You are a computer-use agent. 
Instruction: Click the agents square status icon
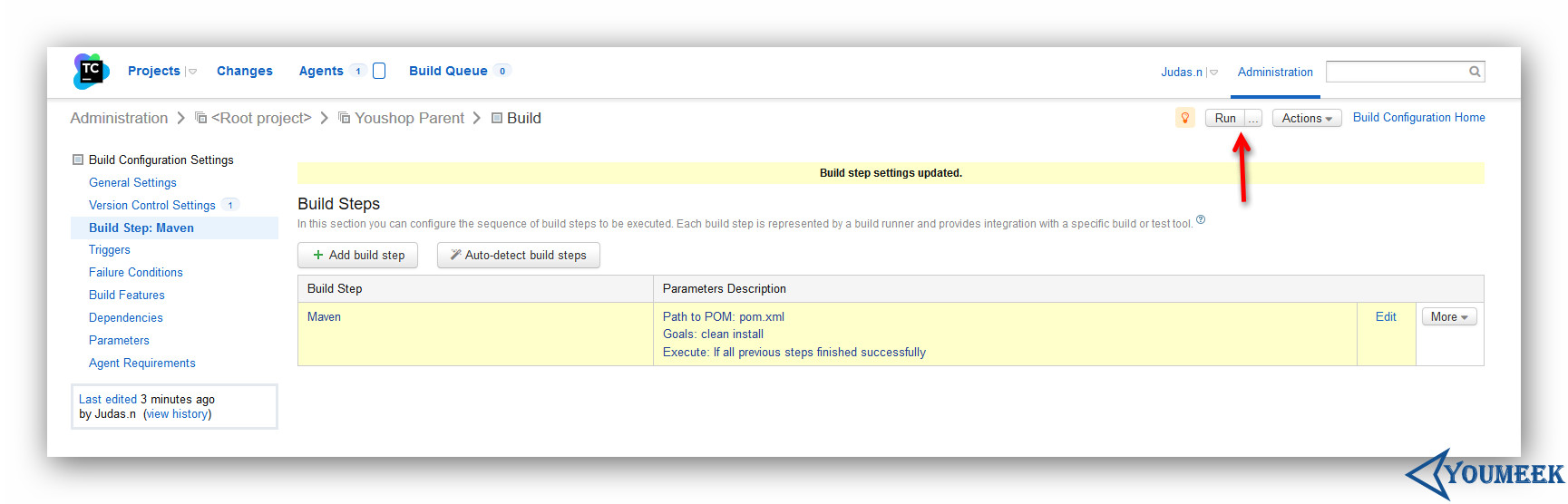(x=379, y=71)
